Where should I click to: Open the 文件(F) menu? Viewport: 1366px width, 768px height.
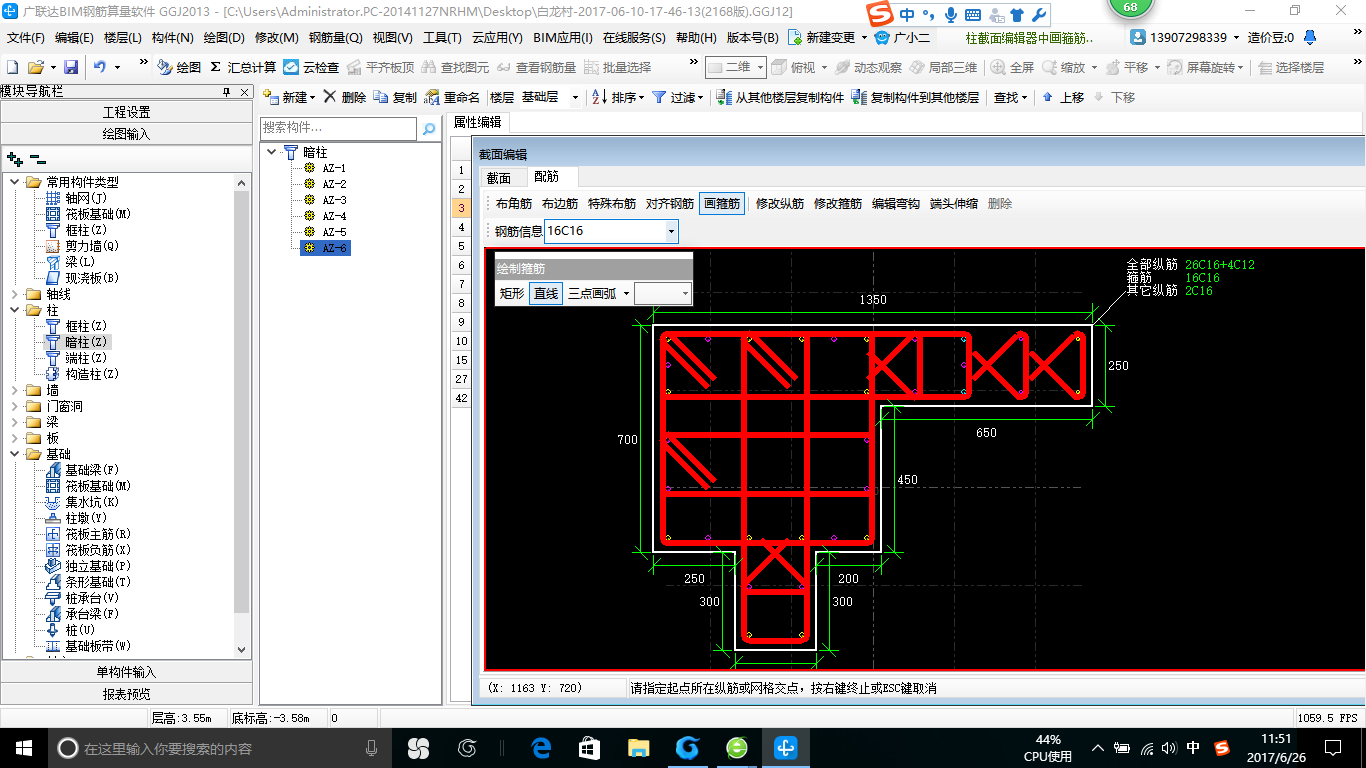tap(26, 38)
